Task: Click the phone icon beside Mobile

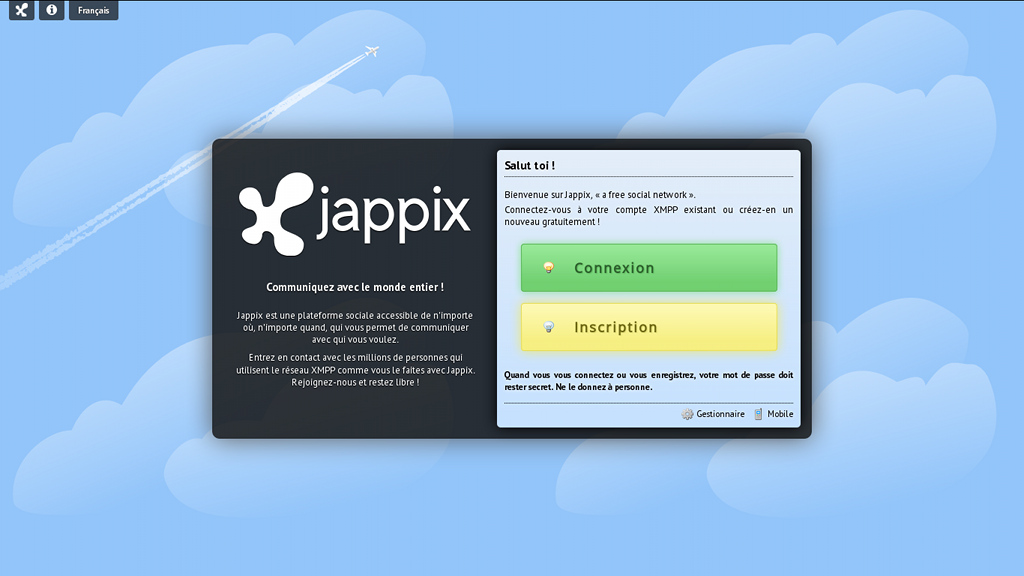Action: [x=758, y=414]
